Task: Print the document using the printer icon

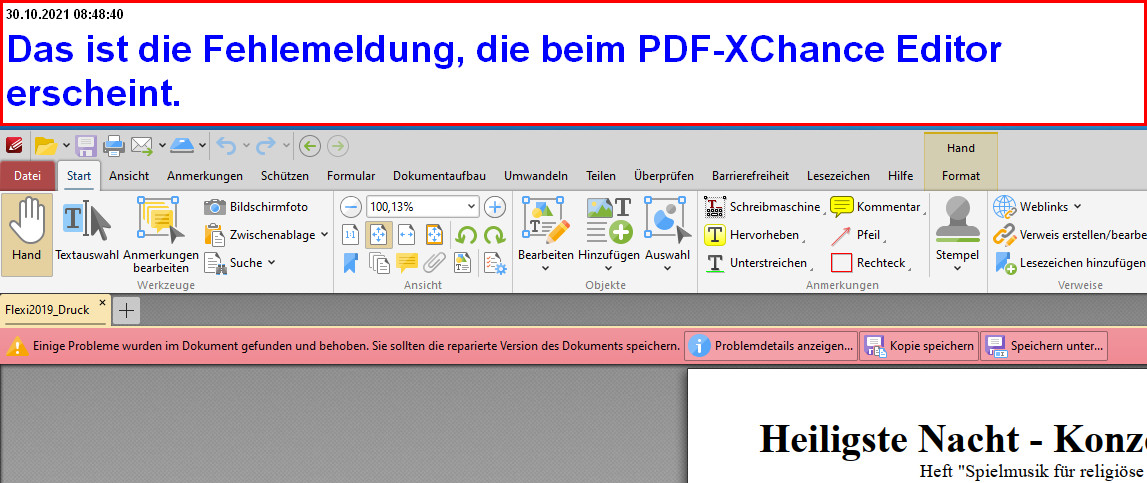Action: click(x=113, y=146)
